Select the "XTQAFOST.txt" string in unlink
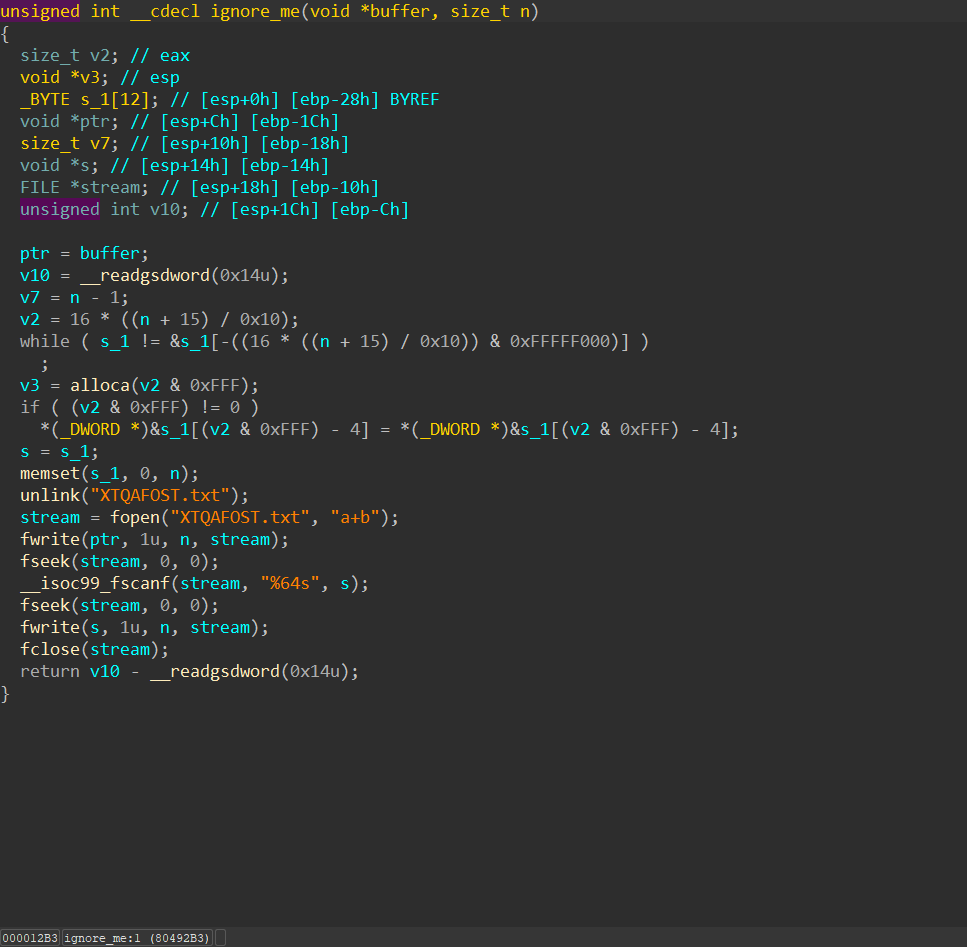967x947 pixels. tap(160, 496)
